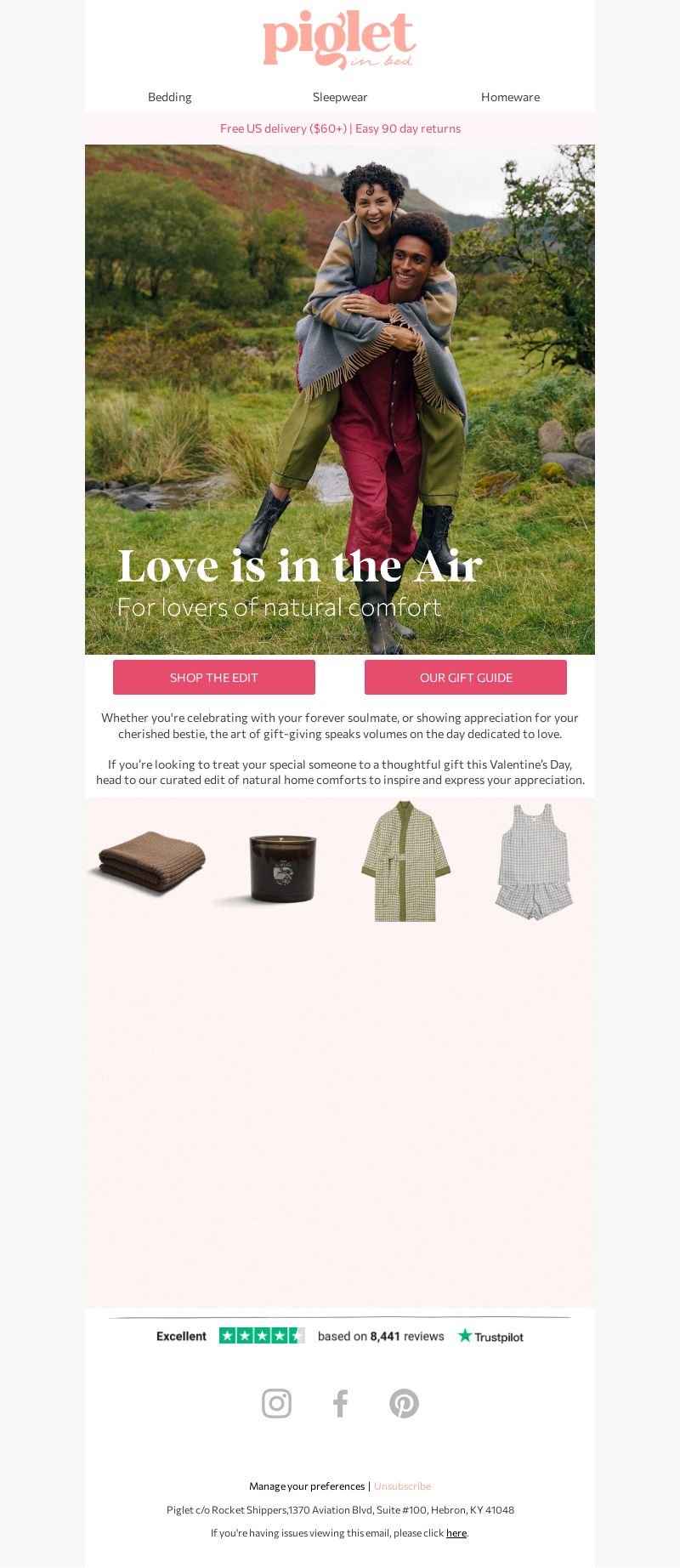This screenshot has width=680, height=1568.
Task: Click the Our Gift Guide button
Action: tap(466, 678)
